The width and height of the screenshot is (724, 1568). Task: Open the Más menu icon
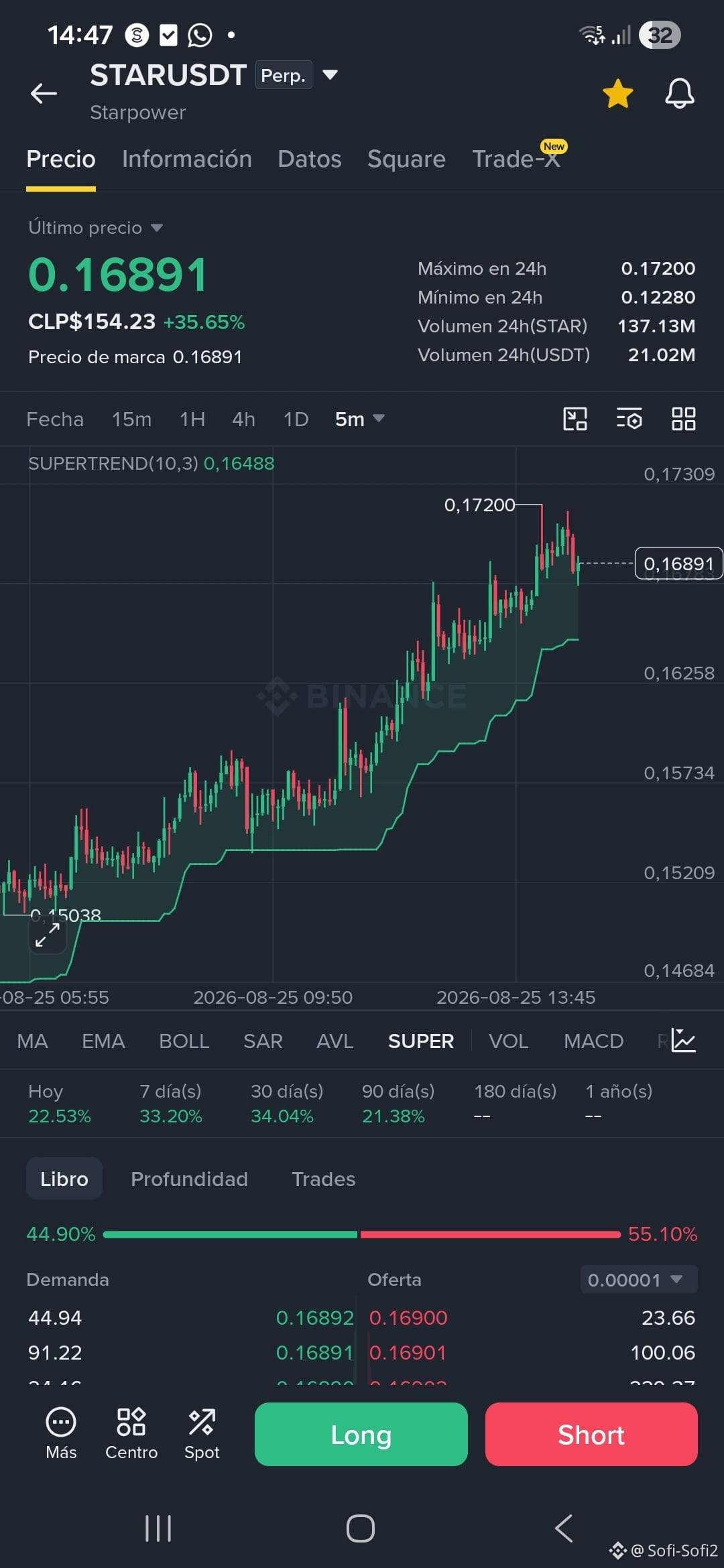pyautogui.click(x=61, y=1434)
